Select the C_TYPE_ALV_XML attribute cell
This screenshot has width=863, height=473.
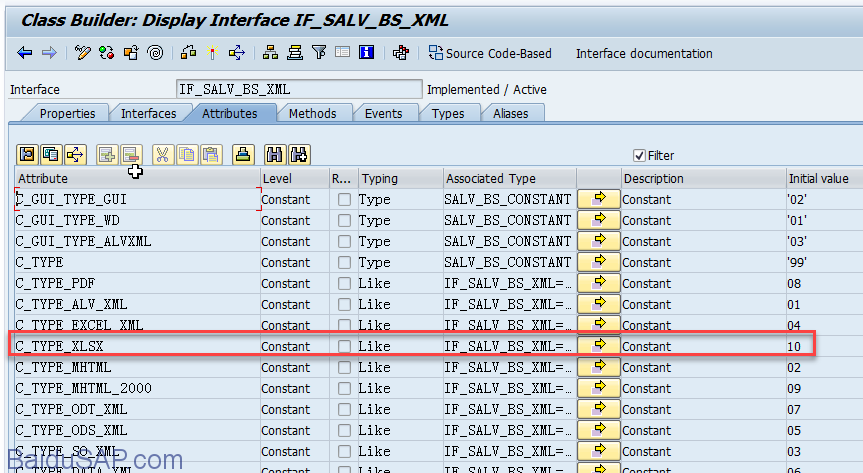[137, 305]
